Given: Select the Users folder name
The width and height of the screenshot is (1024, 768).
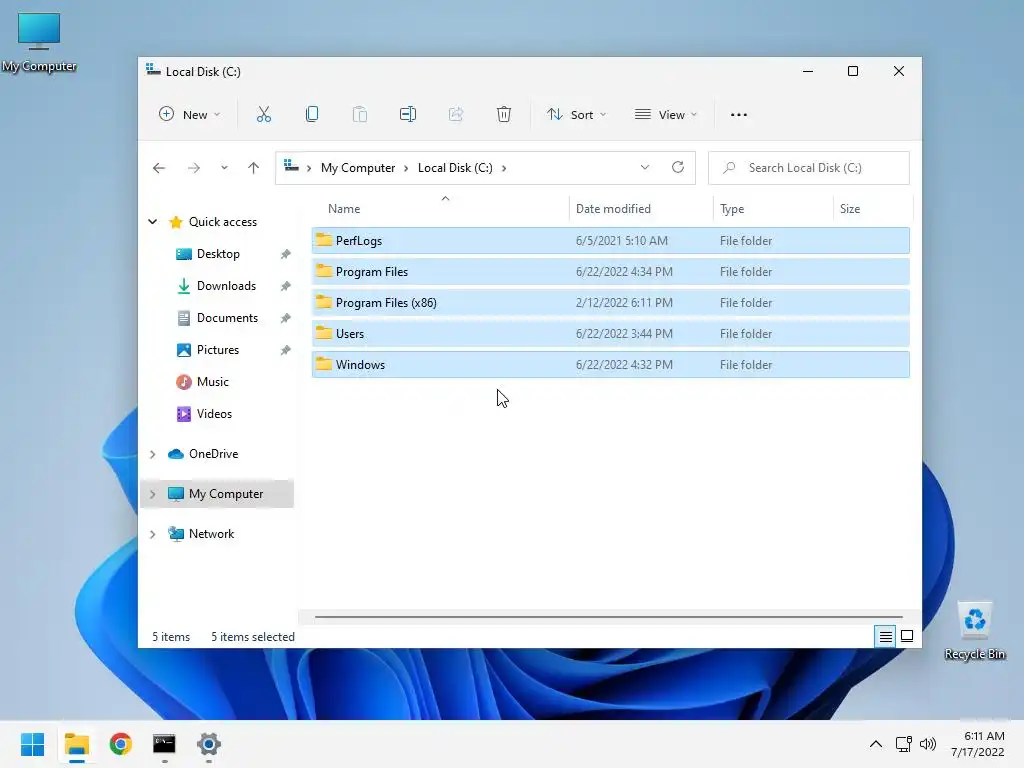Looking at the screenshot, I should click(x=349, y=334).
